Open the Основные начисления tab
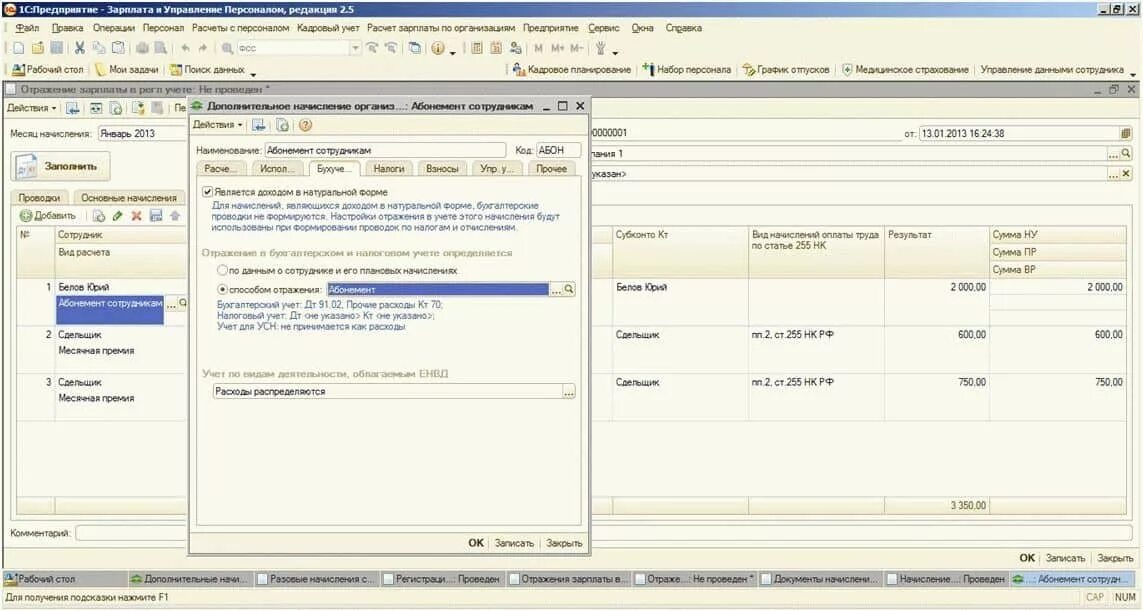1143x611 pixels. coord(129,198)
